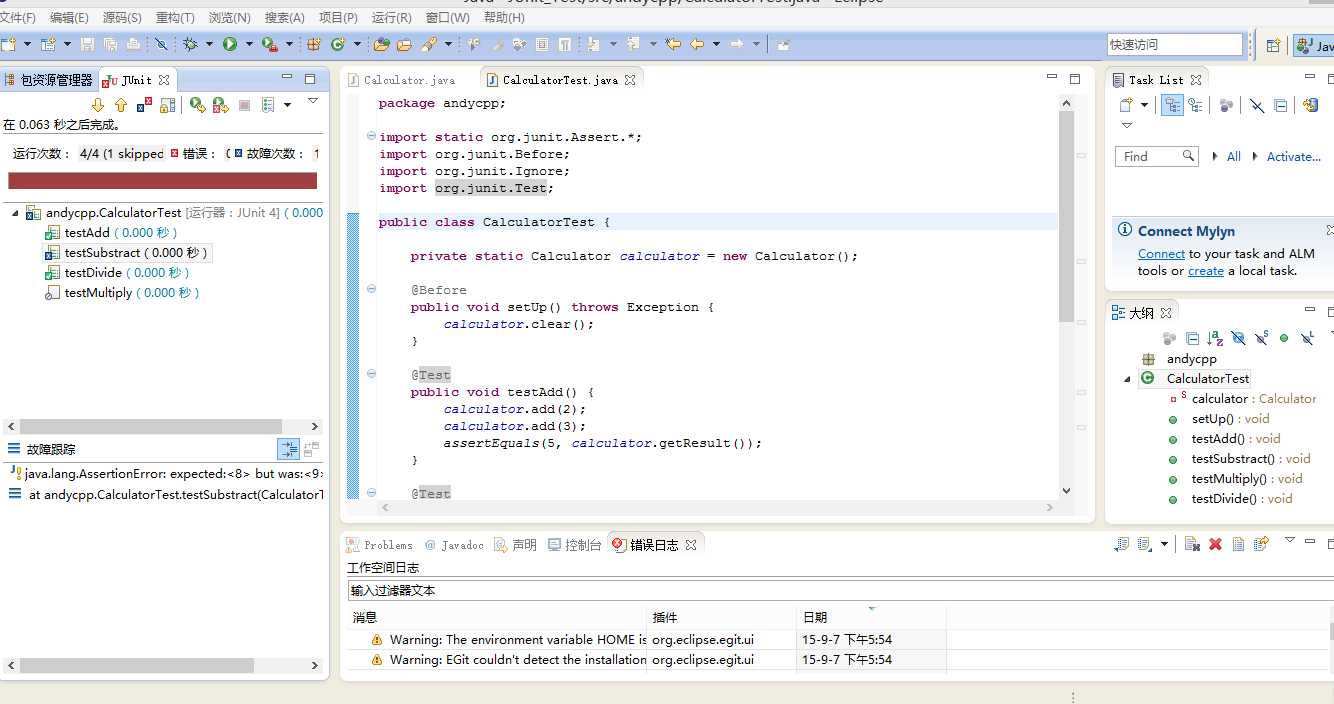Screen dimensions: 1334x704
Task: Click AssertionError line in failure trace
Action: coord(165,474)
